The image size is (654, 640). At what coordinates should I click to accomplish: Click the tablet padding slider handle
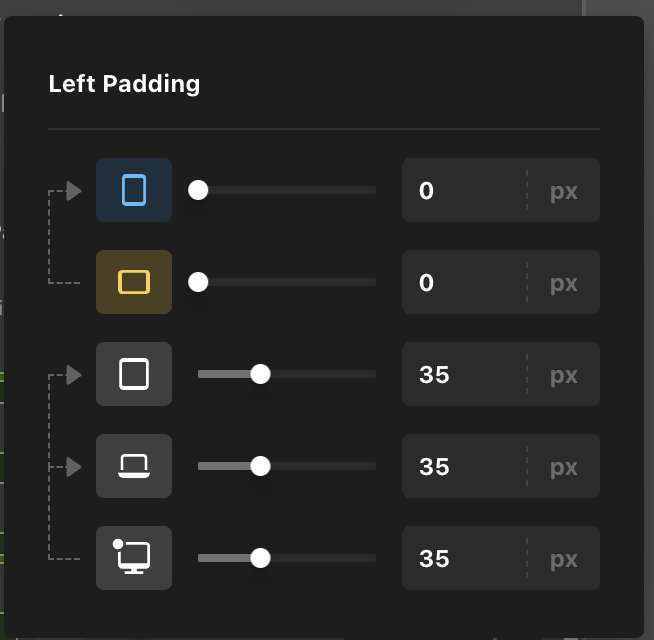tap(260, 374)
